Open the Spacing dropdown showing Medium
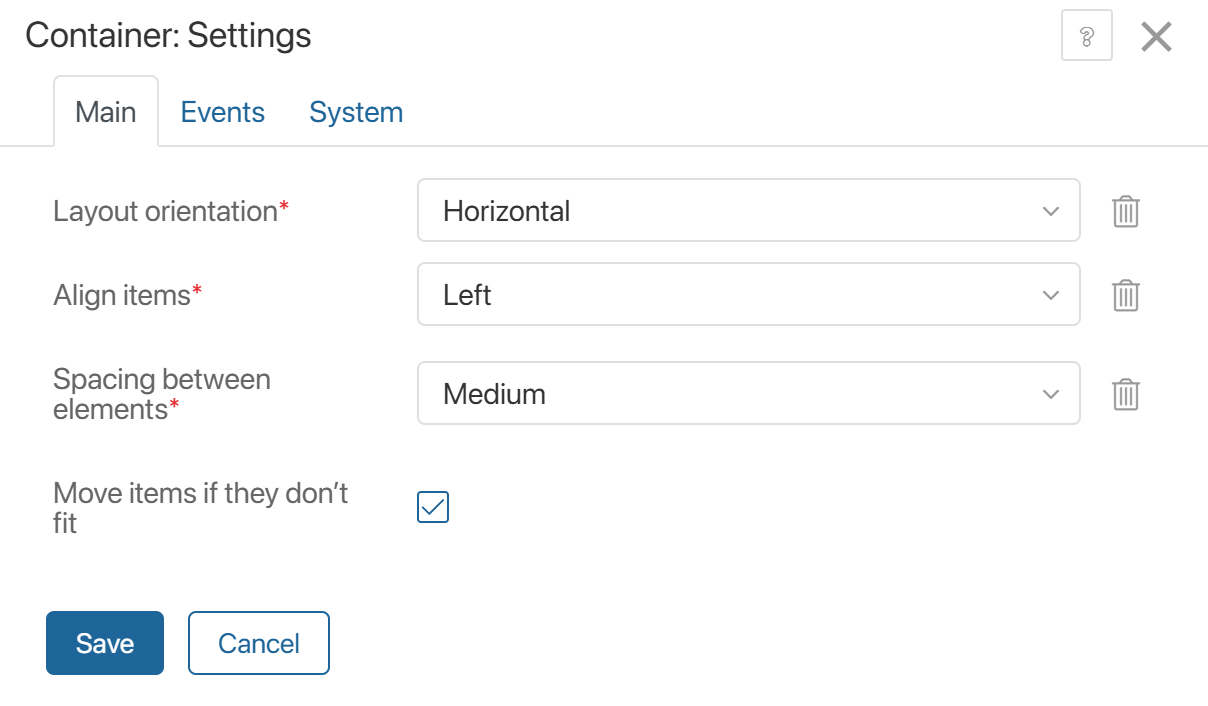This screenshot has width=1208, height=706. 747,394
